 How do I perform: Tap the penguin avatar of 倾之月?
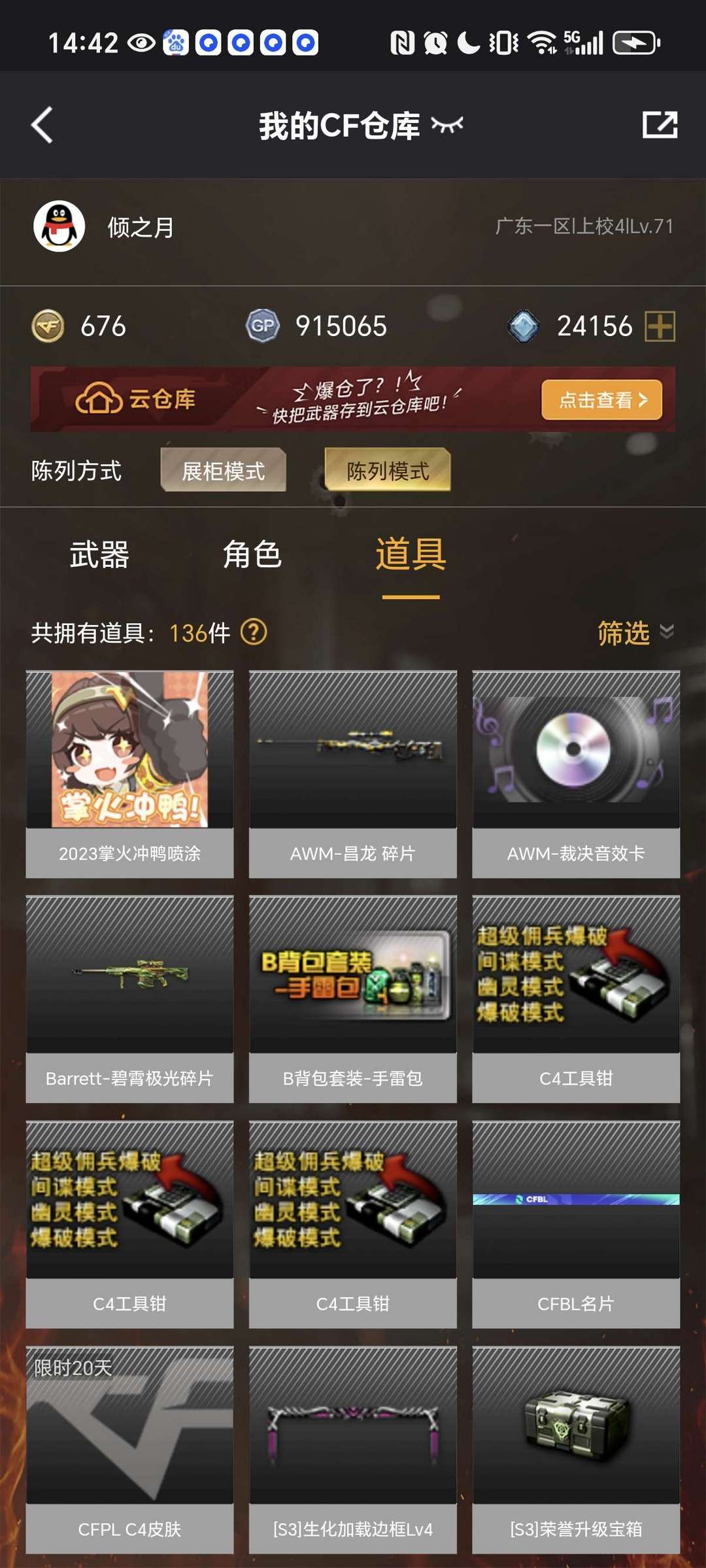(x=59, y=226)
